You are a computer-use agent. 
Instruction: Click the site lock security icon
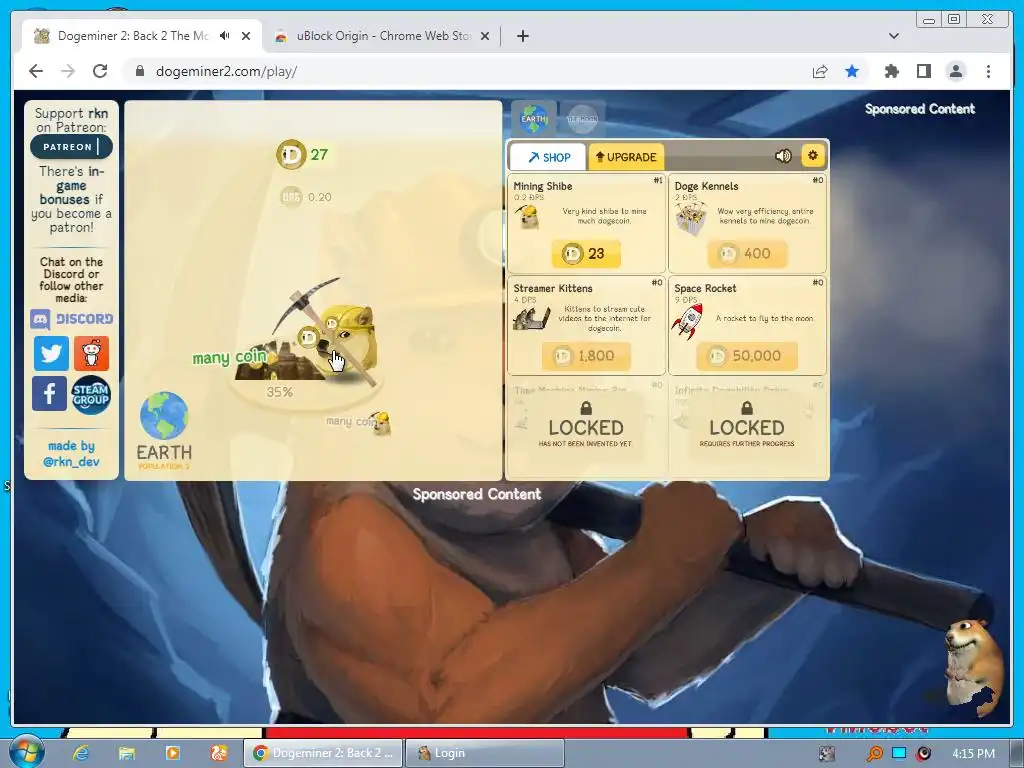(x=140, y=71)
